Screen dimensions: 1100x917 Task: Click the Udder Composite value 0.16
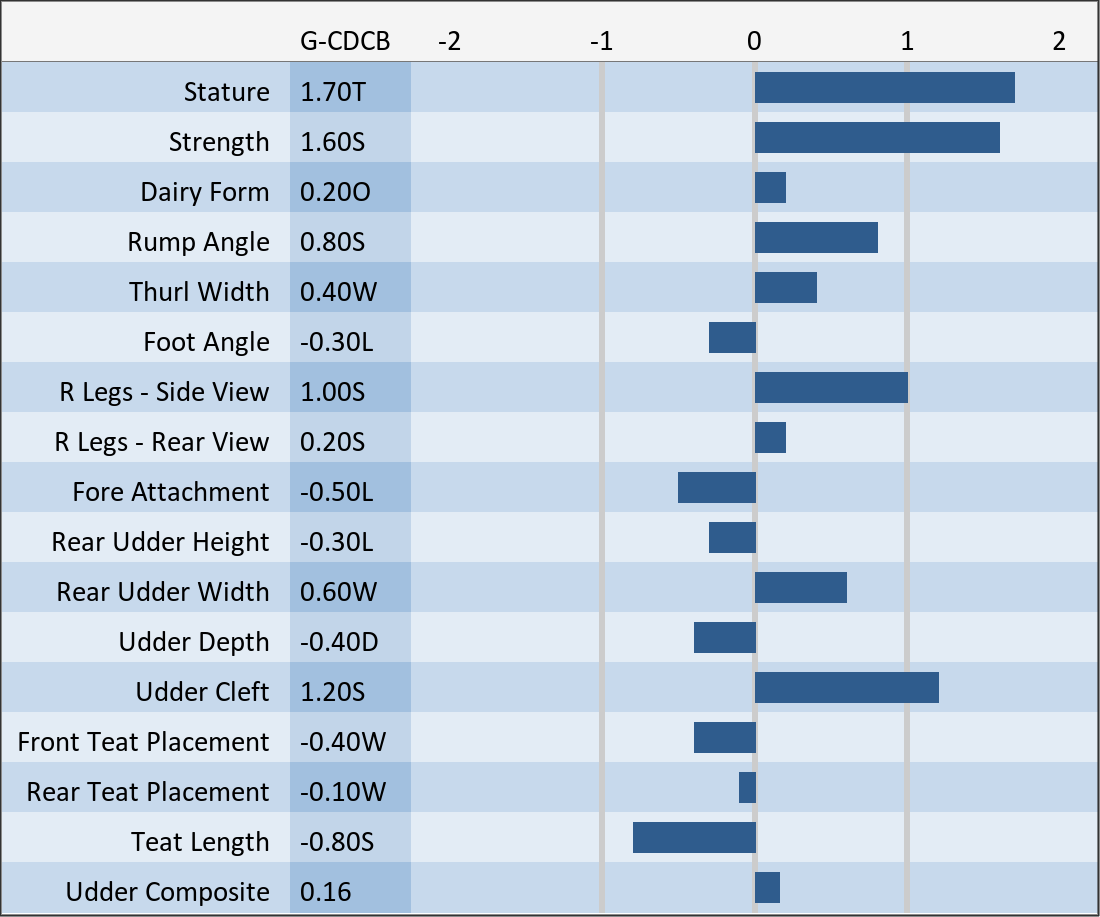click(x=325, y=892)
